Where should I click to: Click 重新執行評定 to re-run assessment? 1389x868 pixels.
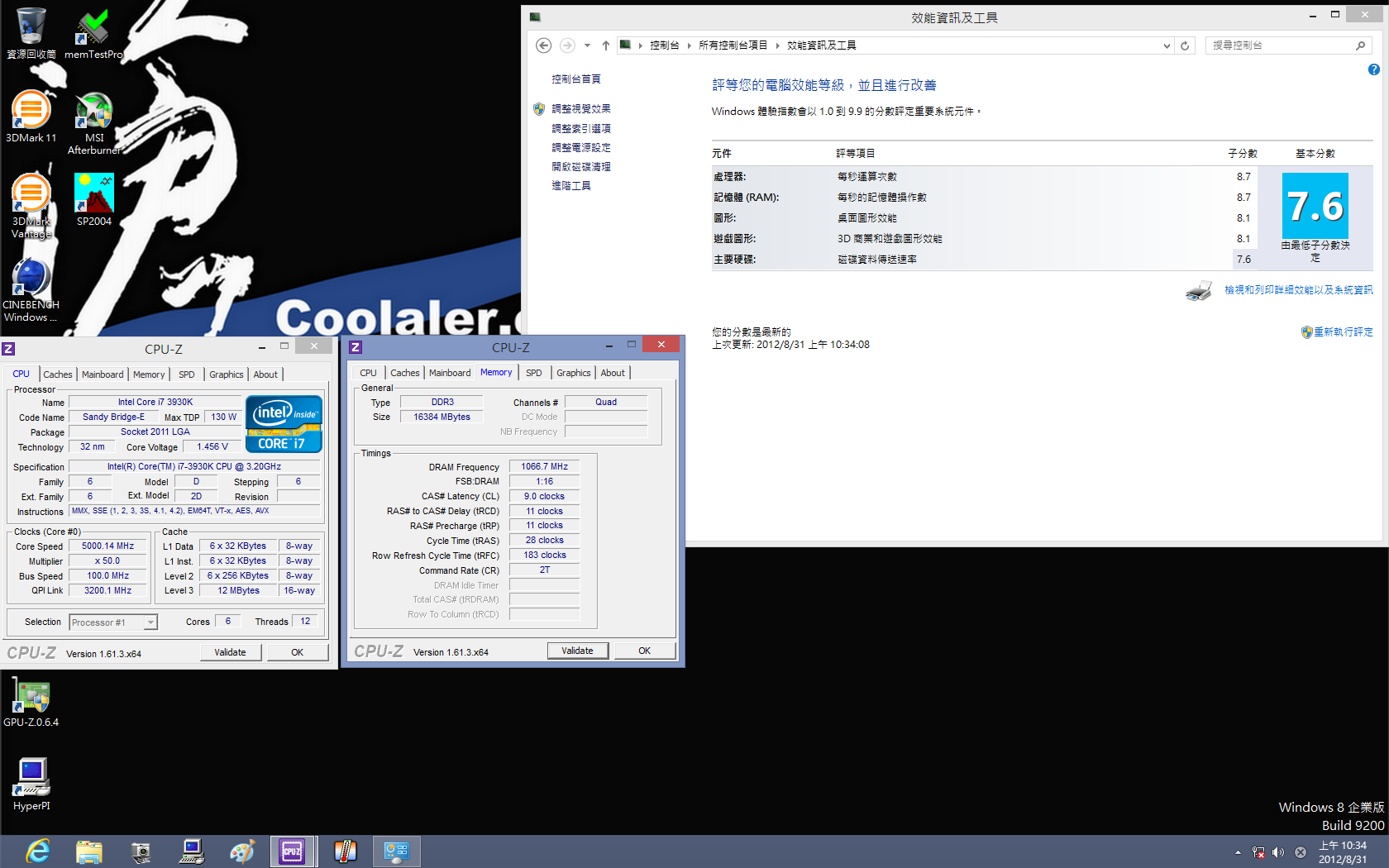pyautogui.click(x=1344, y=332)
